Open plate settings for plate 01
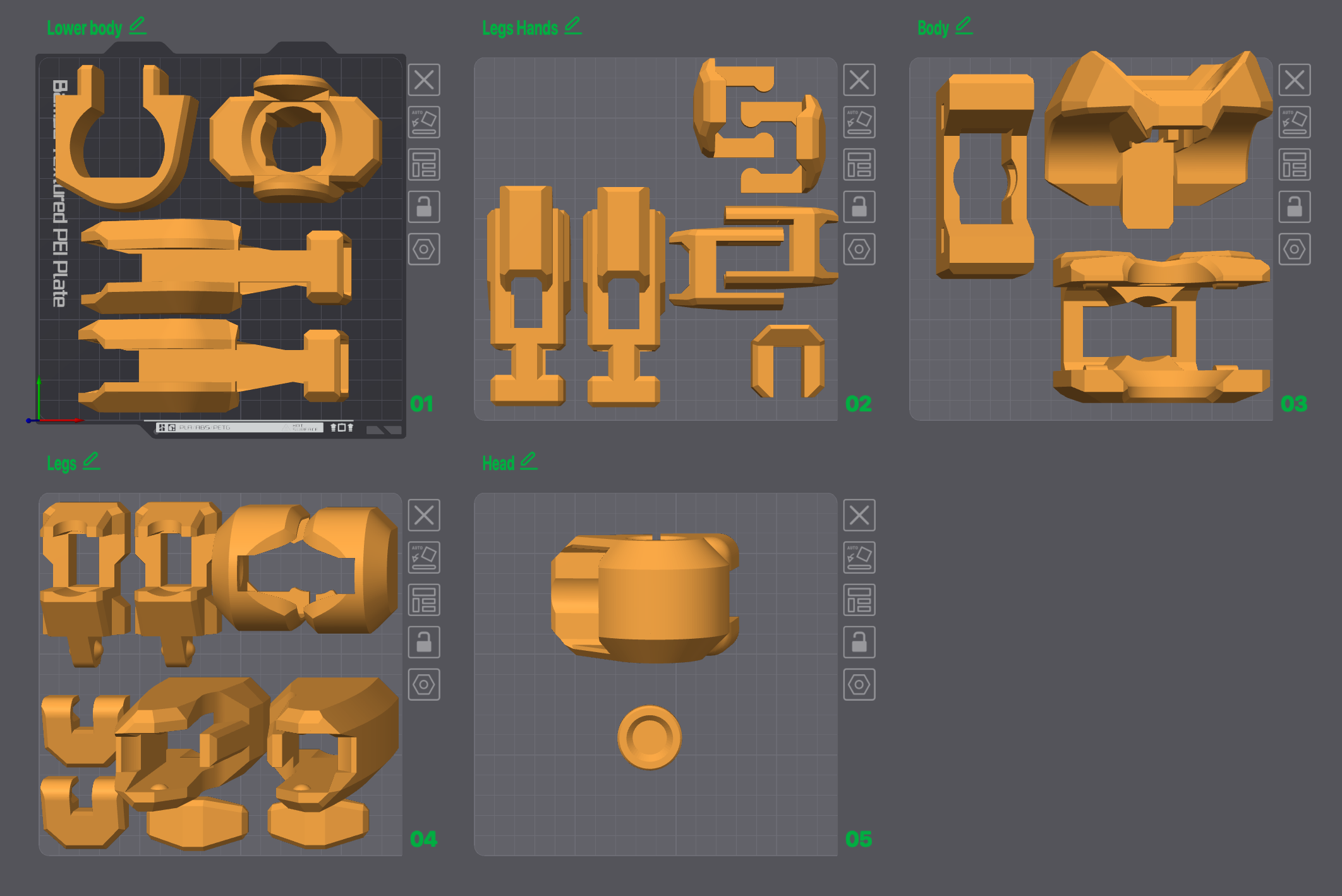Image resolution: width=1342 pixels, height=896 pixels. (x=424, y=249)
